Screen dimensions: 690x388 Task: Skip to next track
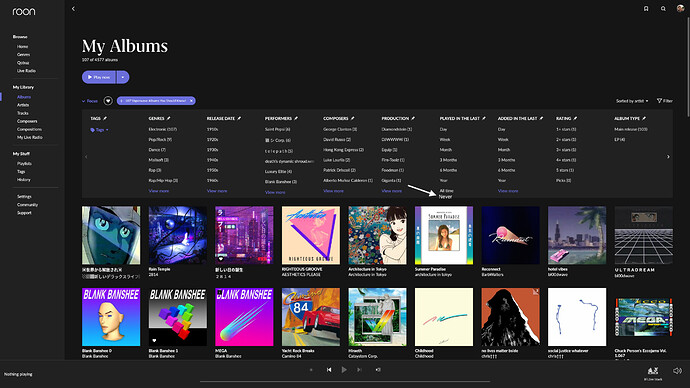360,370
